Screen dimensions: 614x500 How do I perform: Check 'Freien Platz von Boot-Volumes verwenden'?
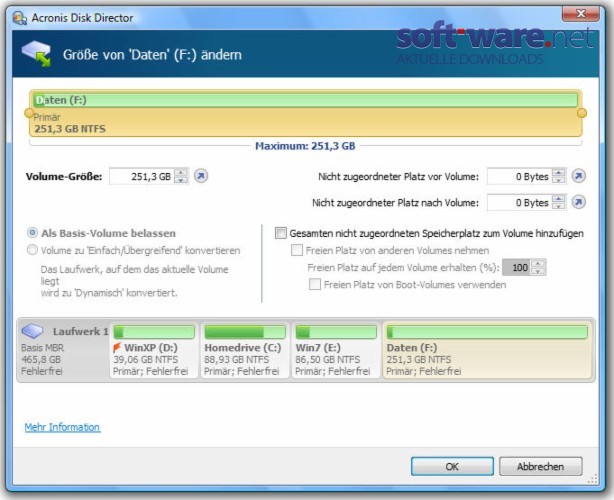(315, 284)
